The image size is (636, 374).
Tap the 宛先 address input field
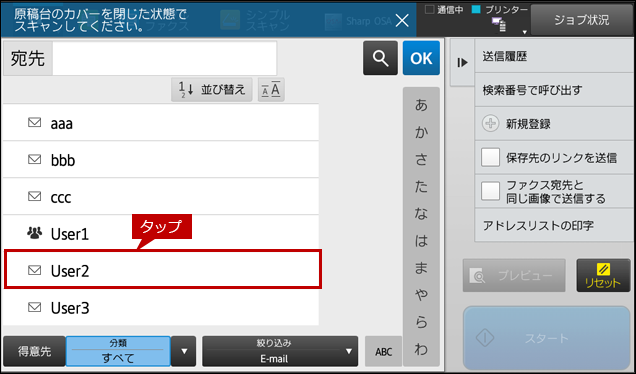(165, 58)
